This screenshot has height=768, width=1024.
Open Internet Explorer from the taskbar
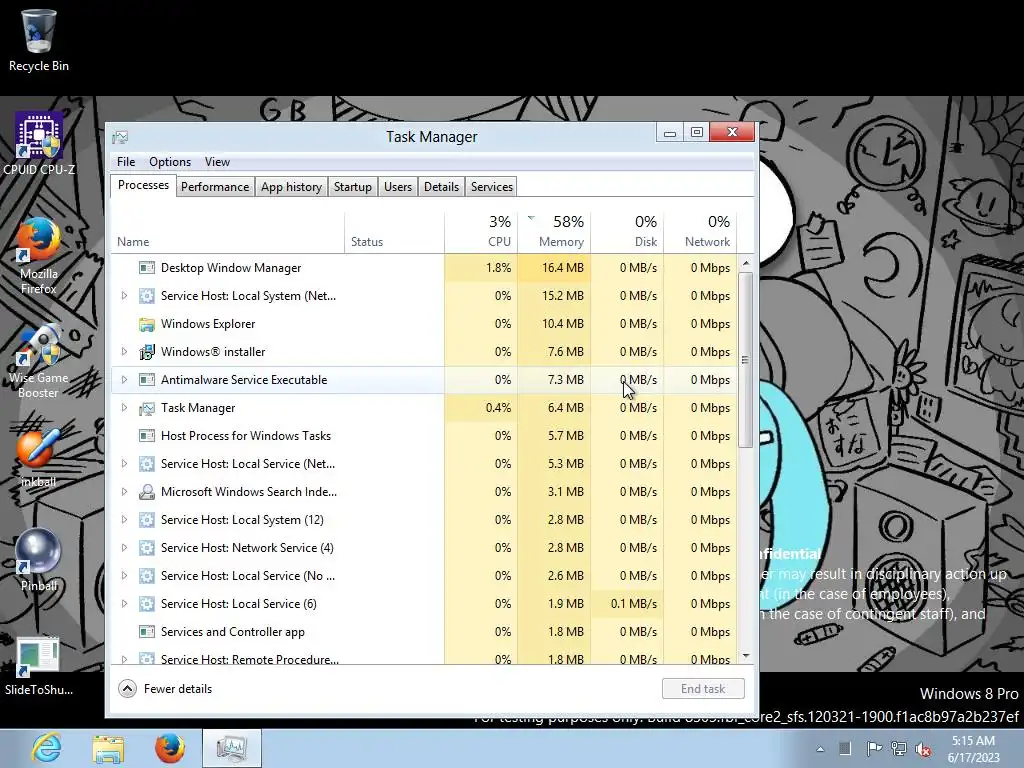(46, 748)
